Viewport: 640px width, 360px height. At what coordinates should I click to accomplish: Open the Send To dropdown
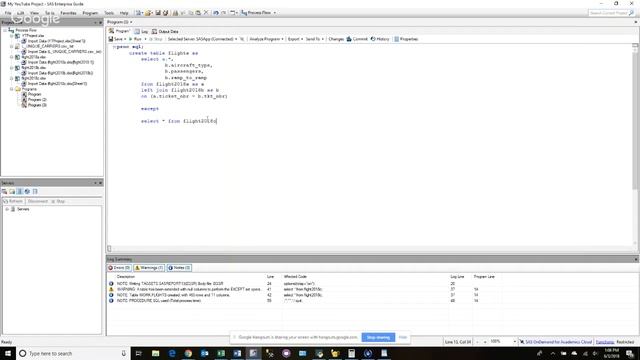point(315,39)
